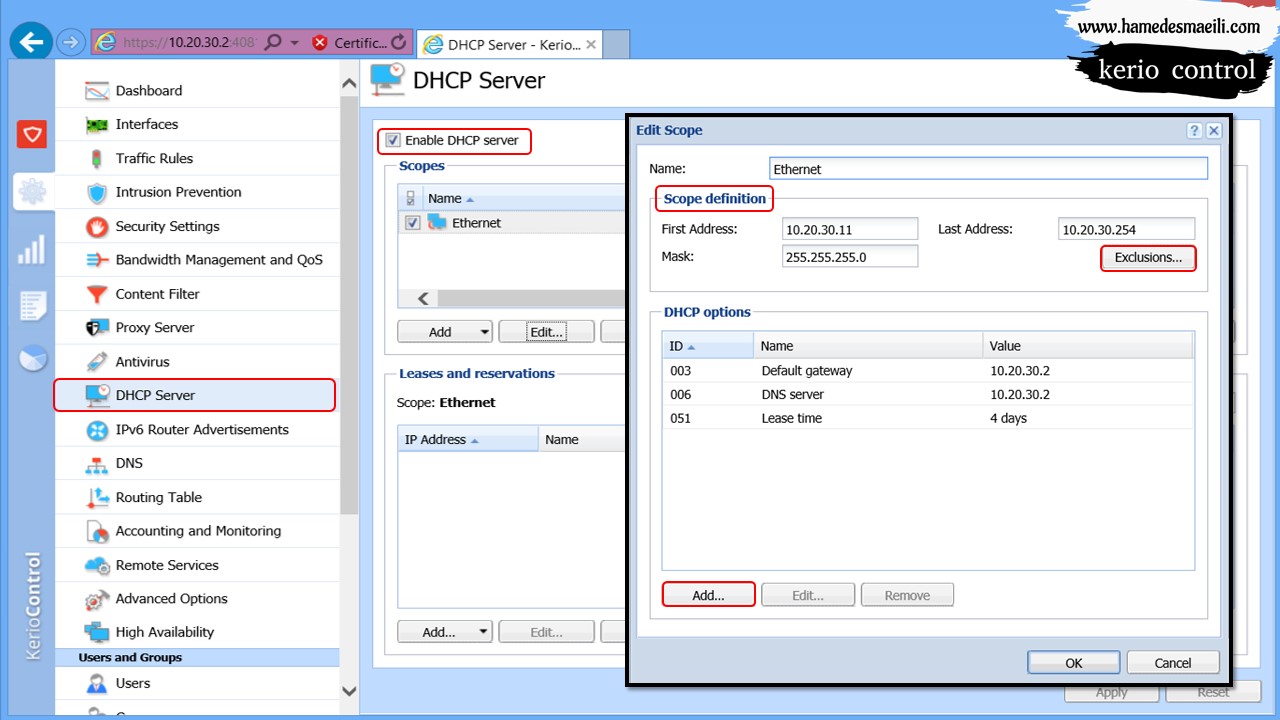Select Routing Table in the sidebar menu
This screenshot has width=1280, height=720.
(x=197, y=497)
